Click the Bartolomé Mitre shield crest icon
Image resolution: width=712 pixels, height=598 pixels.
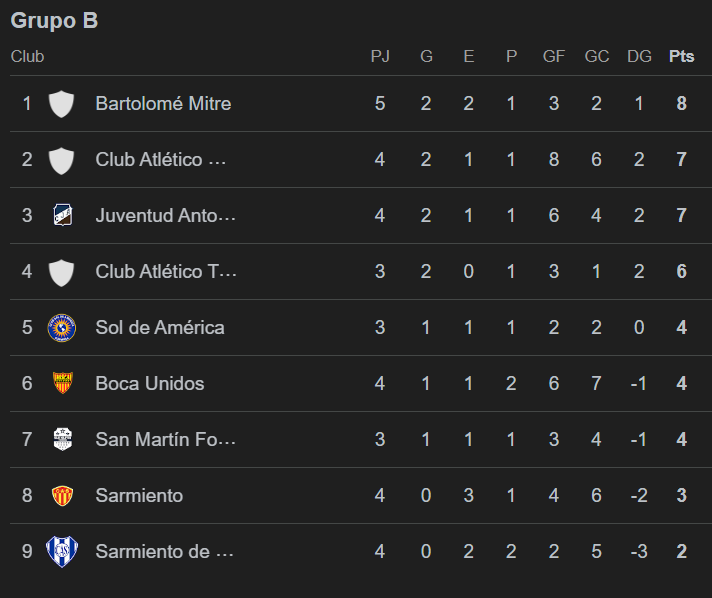tap(62, 104)
